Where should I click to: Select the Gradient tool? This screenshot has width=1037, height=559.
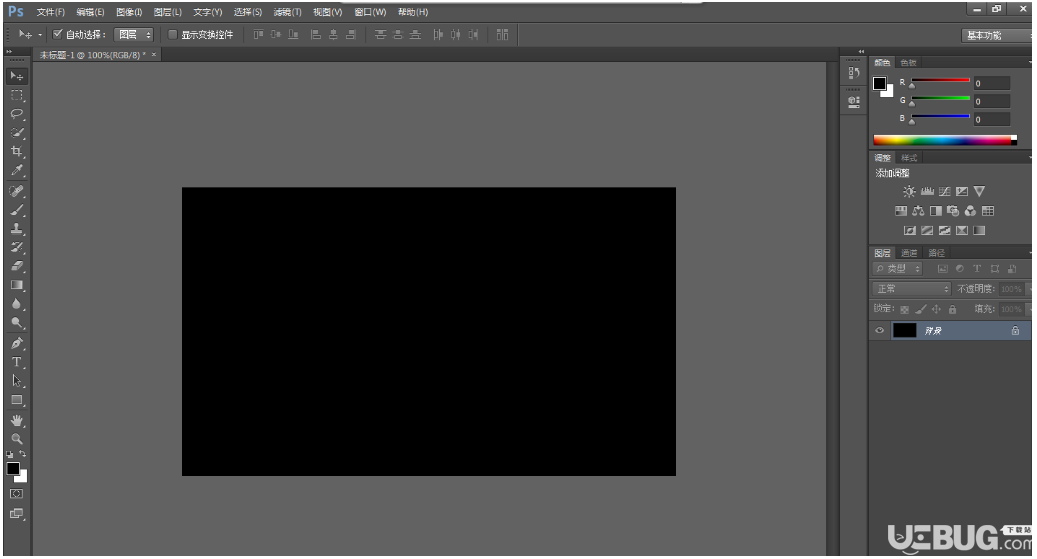coord(17,285)
